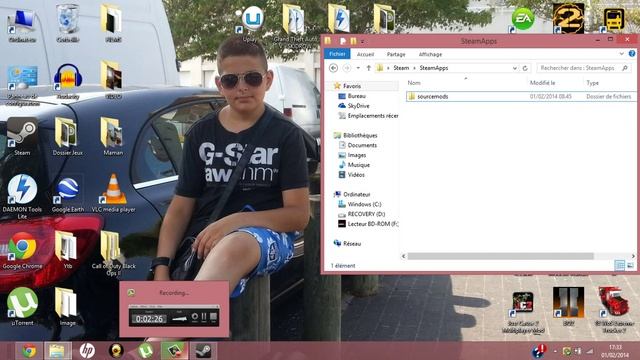640x360 pixels.
Task: Open Musique library in navigation pane
Action: tap(354, 165)
